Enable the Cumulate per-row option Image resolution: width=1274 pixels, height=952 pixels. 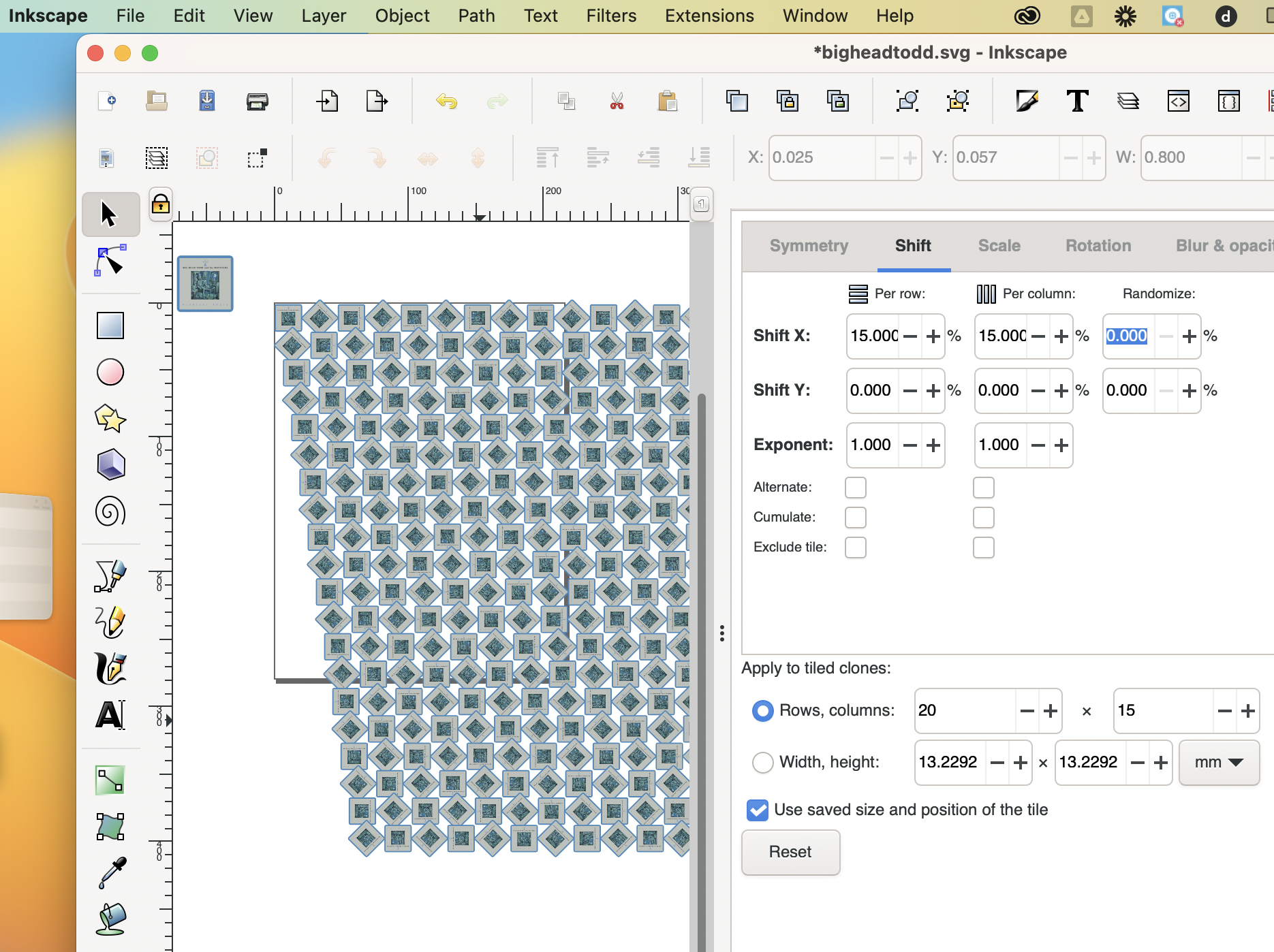(855, 518)
